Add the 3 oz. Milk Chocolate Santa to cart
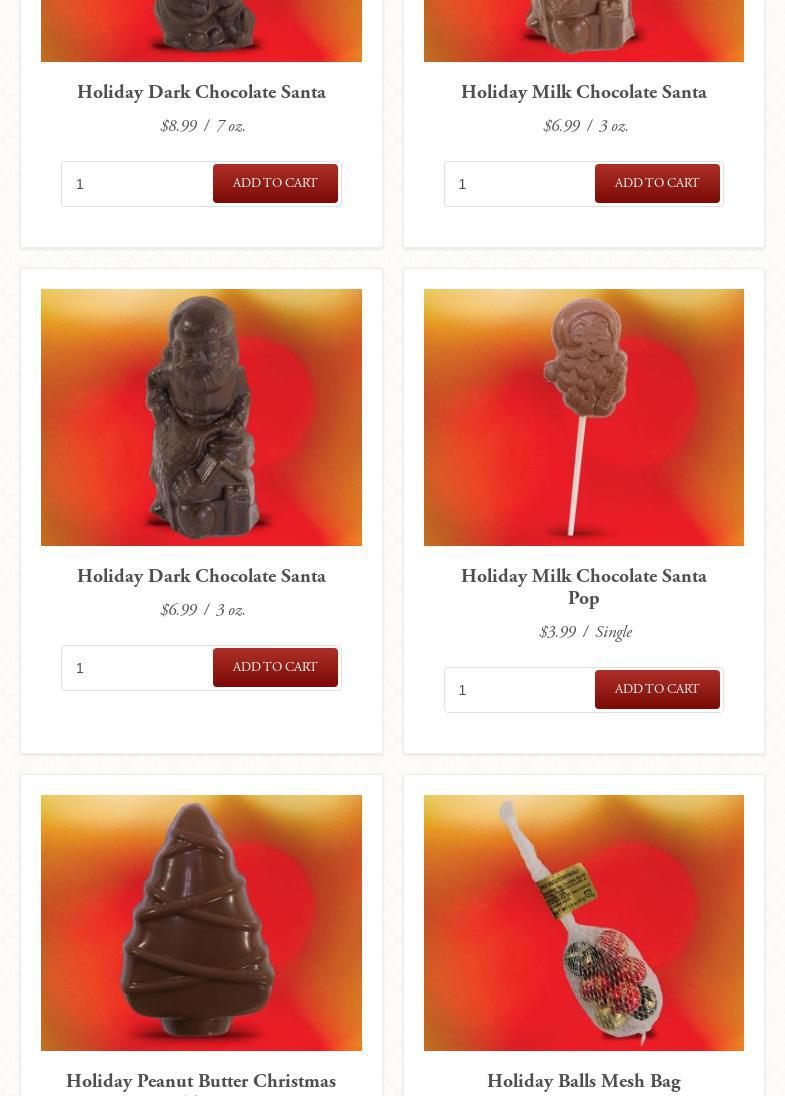This screenshot has height=1096, width=785. click(x=657, y=183)
